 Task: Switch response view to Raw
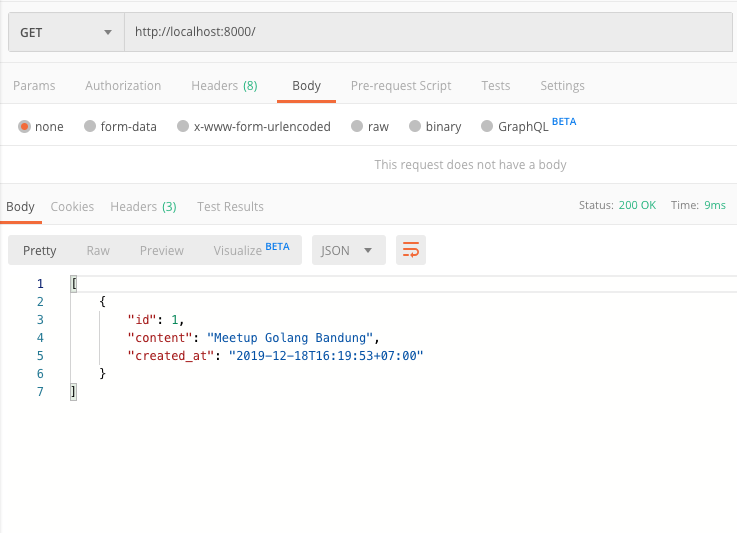[98, 250]
